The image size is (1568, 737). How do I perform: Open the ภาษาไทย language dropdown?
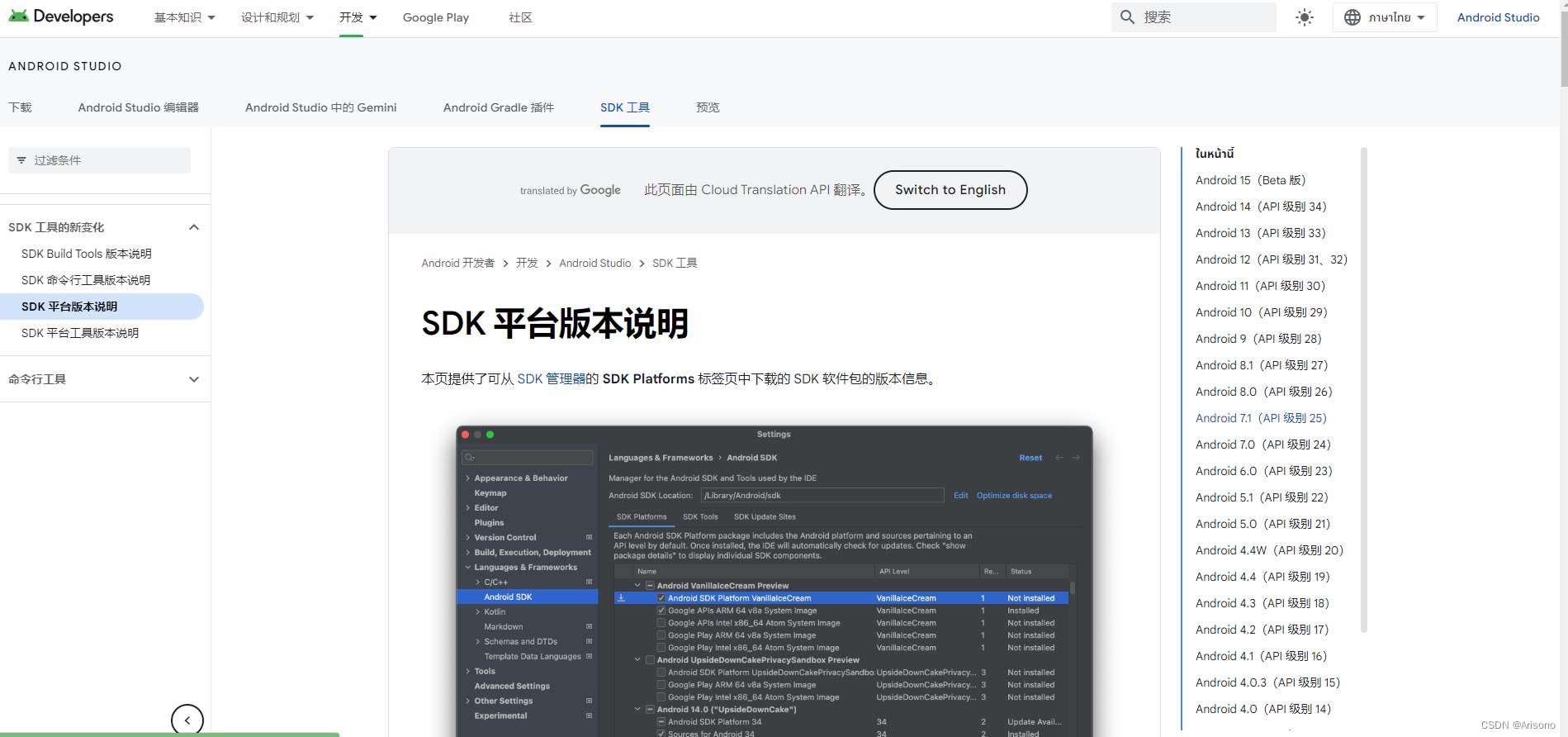pos(1385,17)
